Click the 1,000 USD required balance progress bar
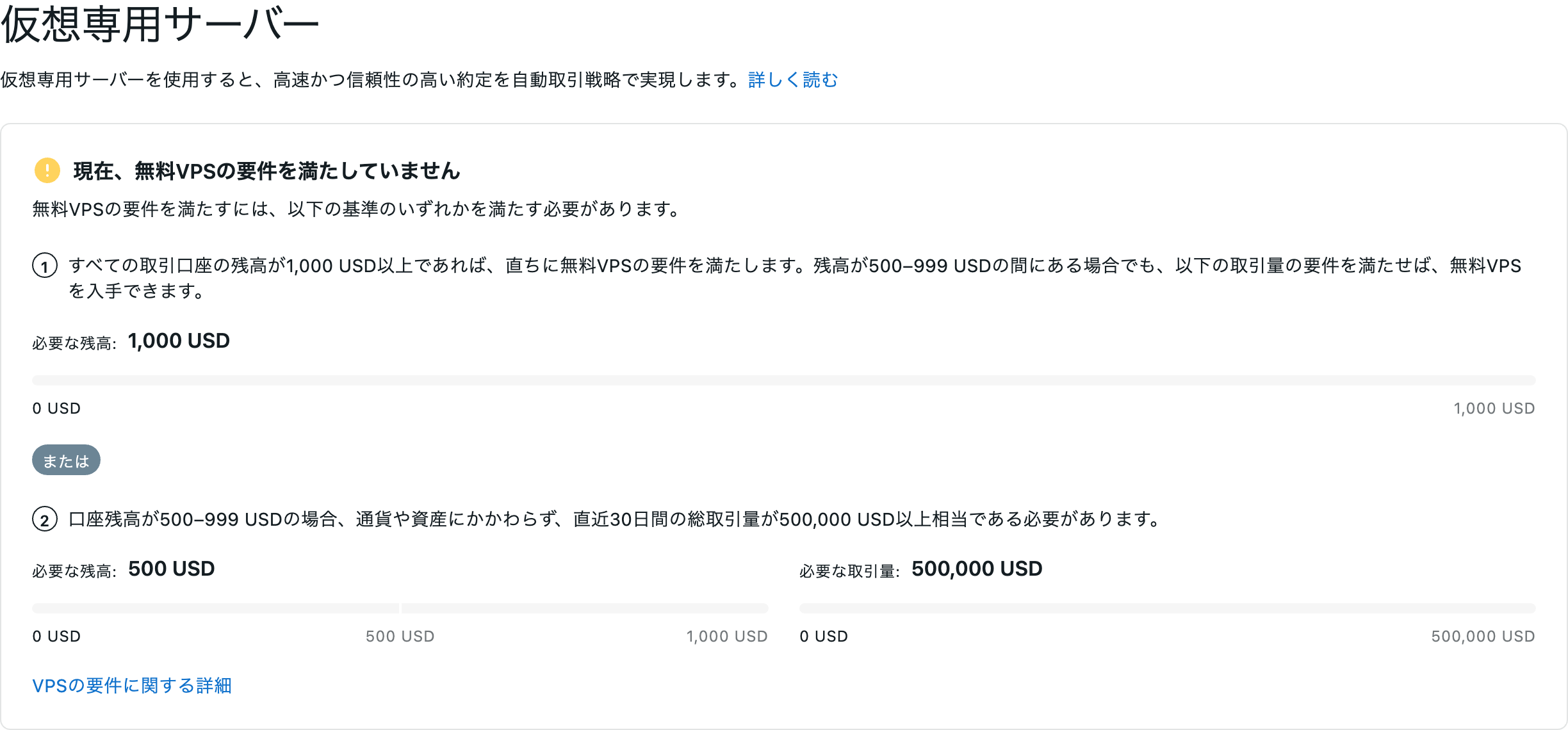Viewport: 1568px width, 730px height. (783, 380)
